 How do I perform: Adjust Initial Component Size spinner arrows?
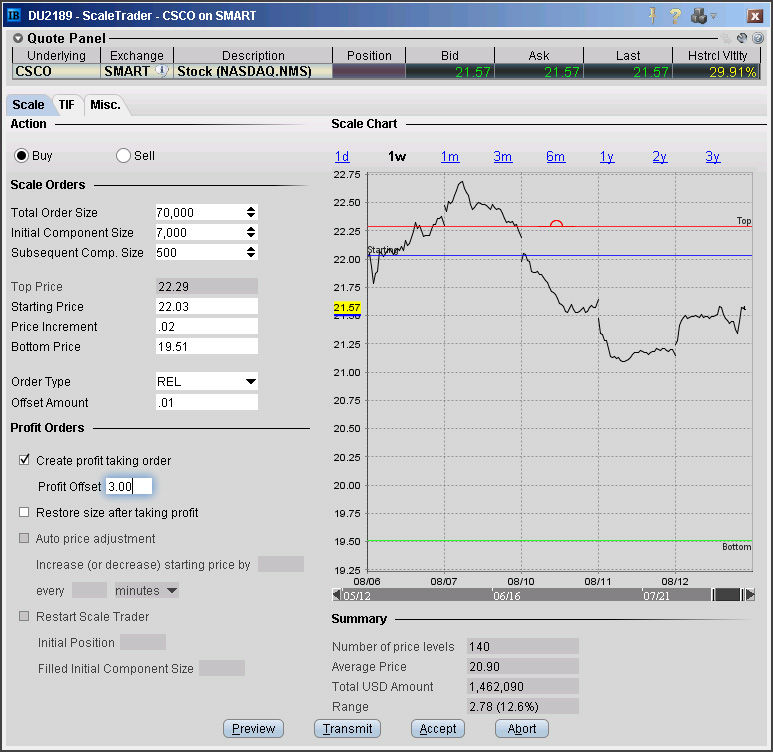click(251, 232)
